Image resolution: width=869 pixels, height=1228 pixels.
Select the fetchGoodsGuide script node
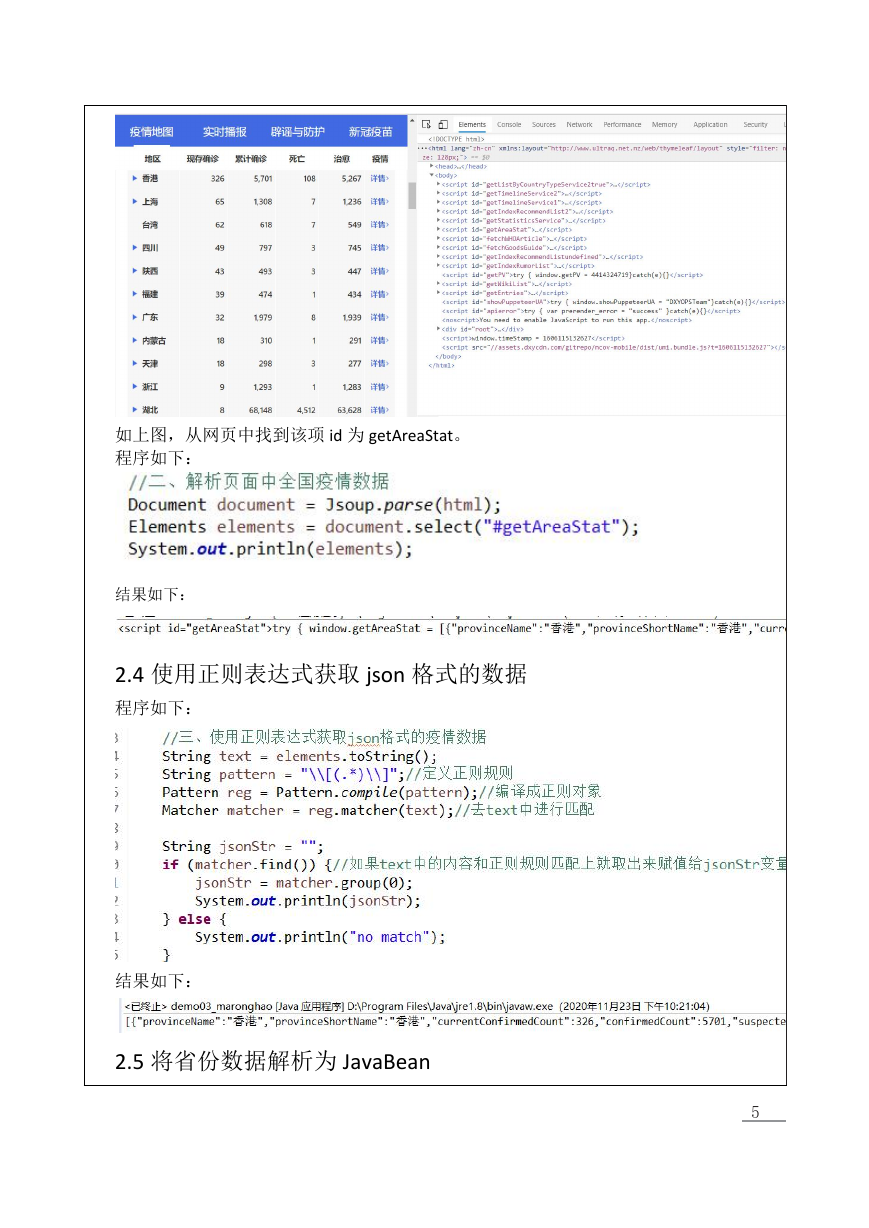(515, 248)
